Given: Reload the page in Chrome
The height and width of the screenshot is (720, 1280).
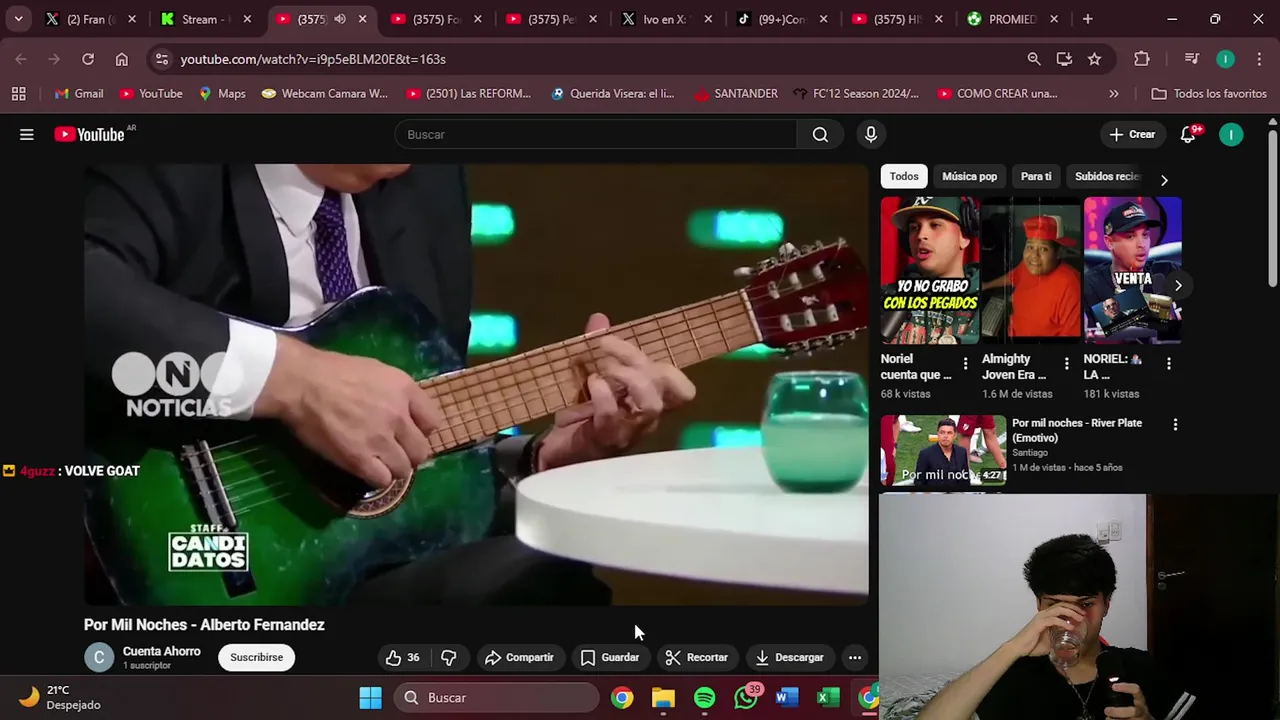Looking at the screenshot, I should [x=88, y=59].
